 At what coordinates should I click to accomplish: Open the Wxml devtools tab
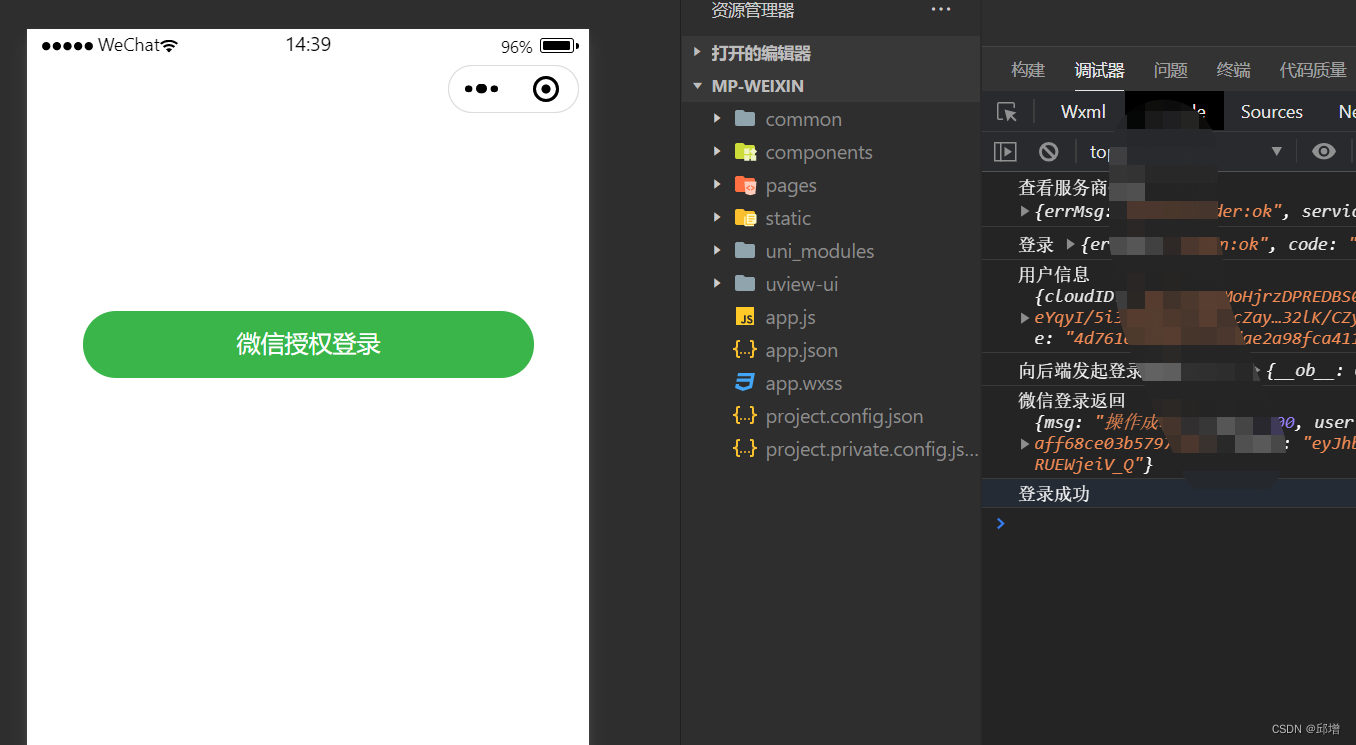(1083, 112)
